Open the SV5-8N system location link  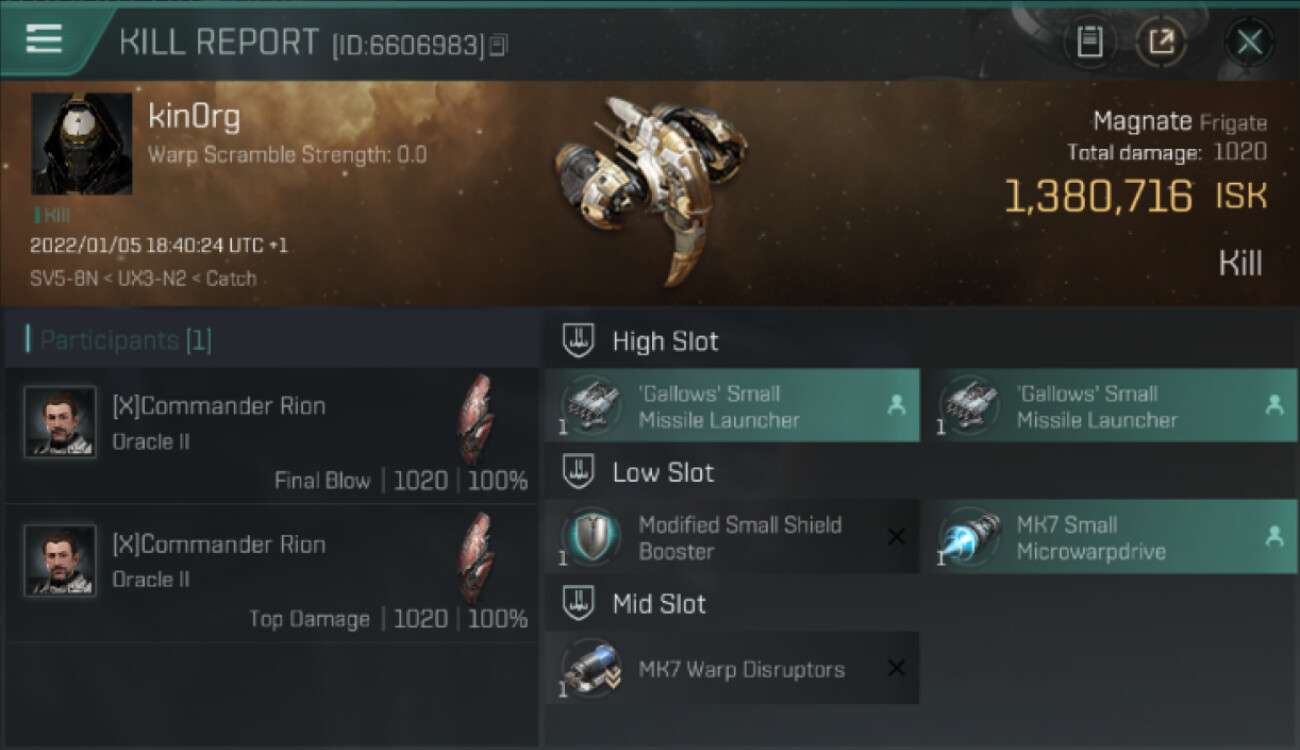tap(63, 279)
